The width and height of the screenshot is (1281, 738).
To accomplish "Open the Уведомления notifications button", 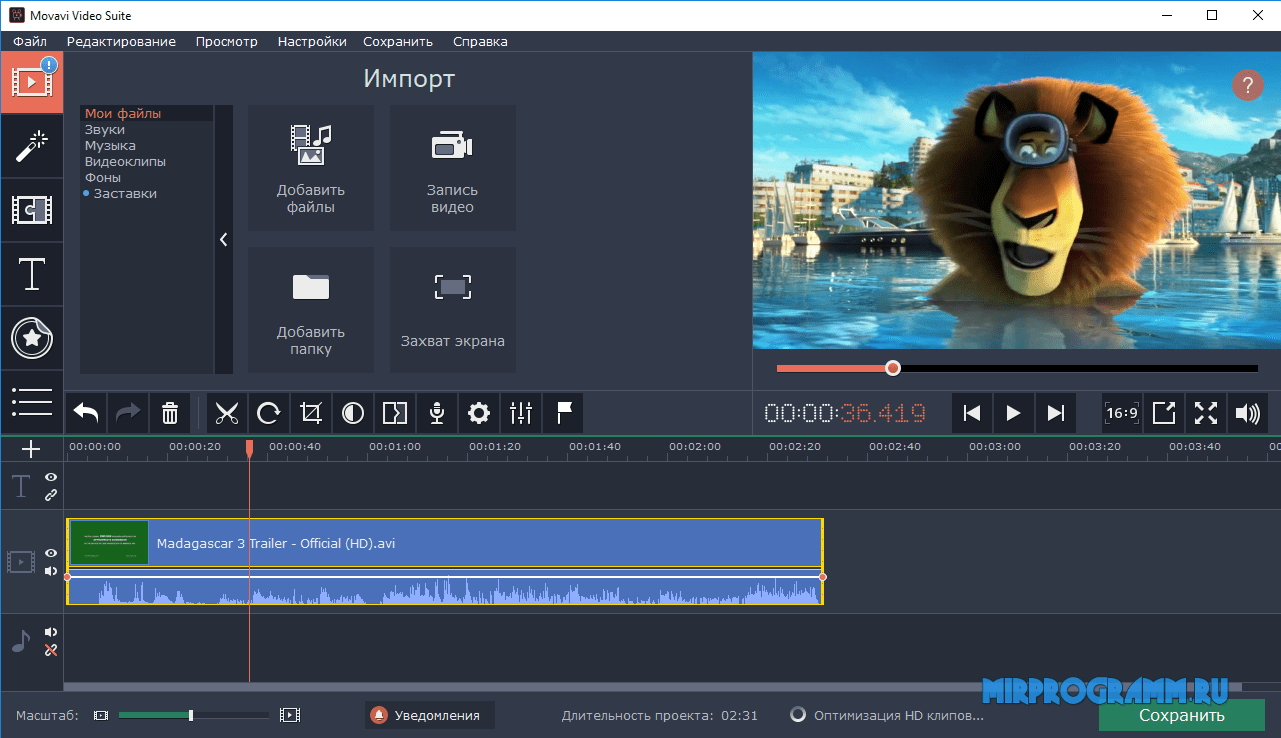I will (x=430, y=715).
